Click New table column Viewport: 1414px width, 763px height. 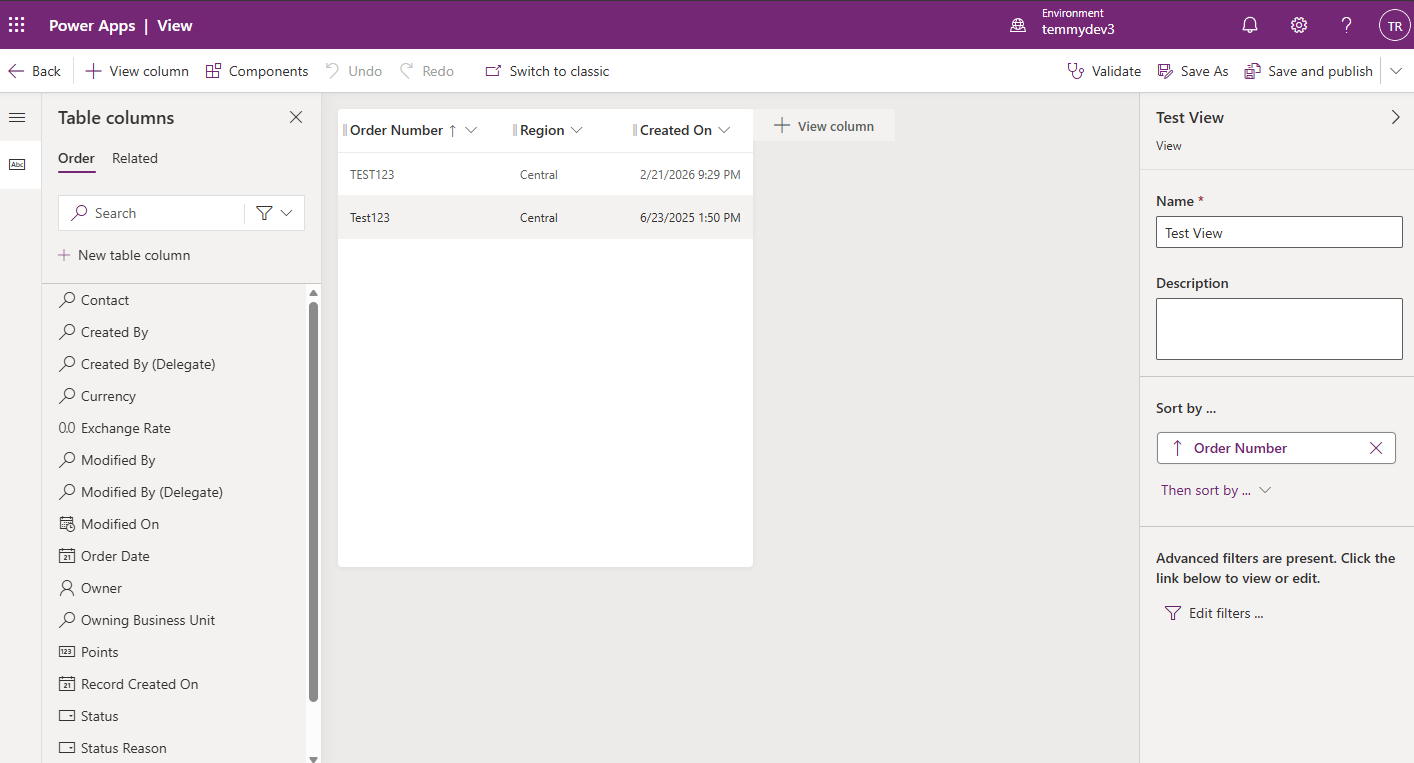coord(124,255)
